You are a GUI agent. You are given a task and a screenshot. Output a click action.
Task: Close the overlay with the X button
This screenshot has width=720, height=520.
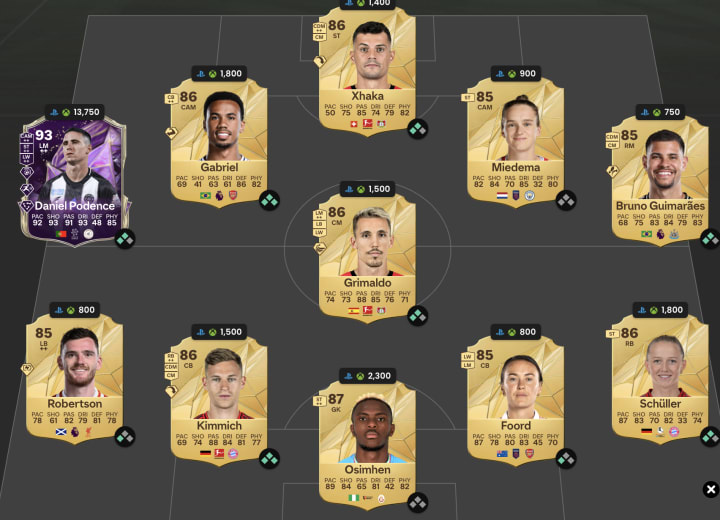pos(711,489)
